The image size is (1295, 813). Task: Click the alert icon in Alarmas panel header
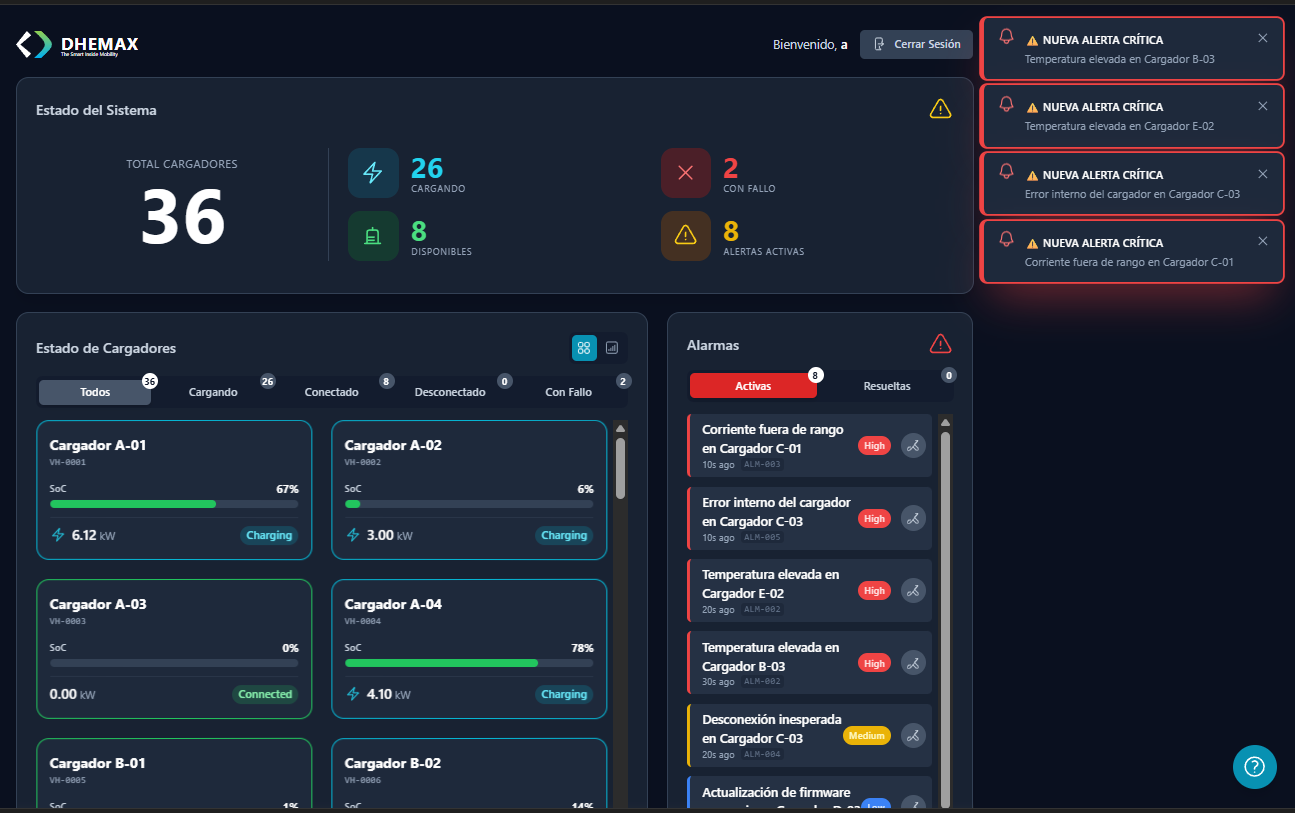pos(939,344)
